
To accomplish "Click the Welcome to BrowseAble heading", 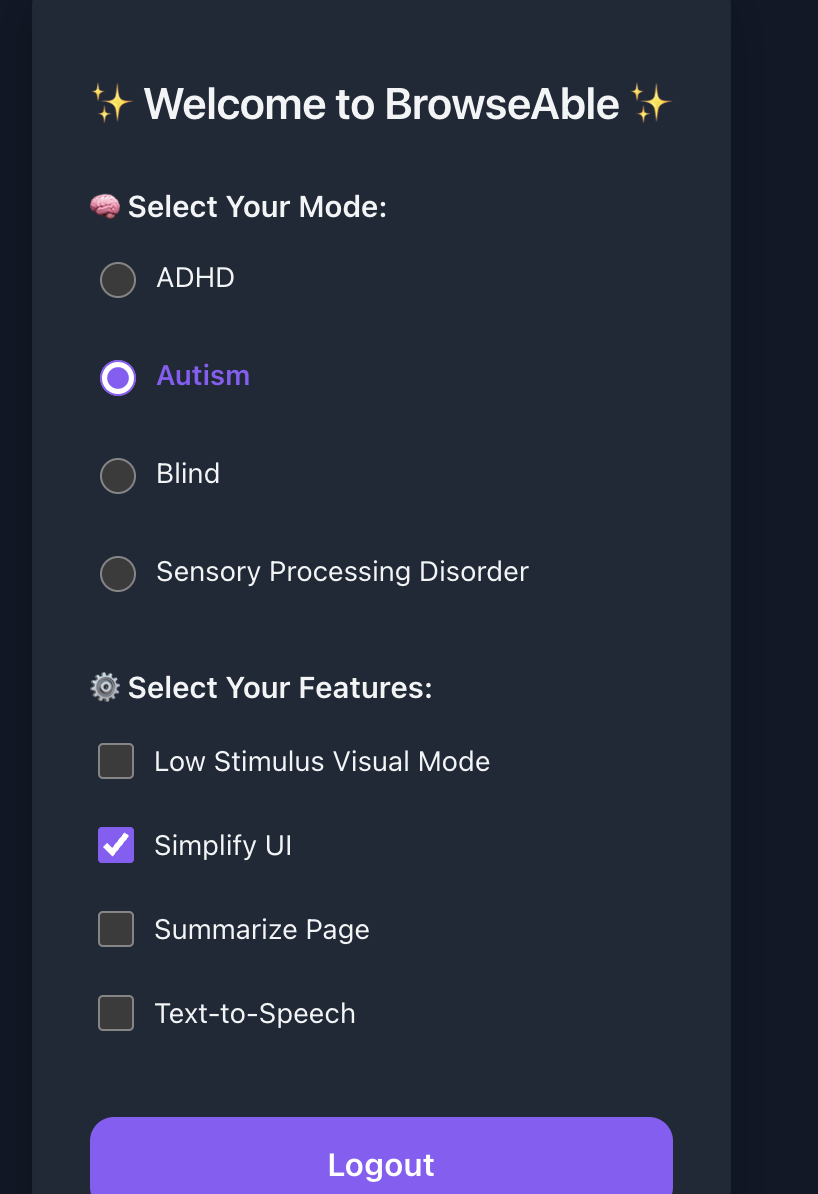I will click(x=381, y=104).
